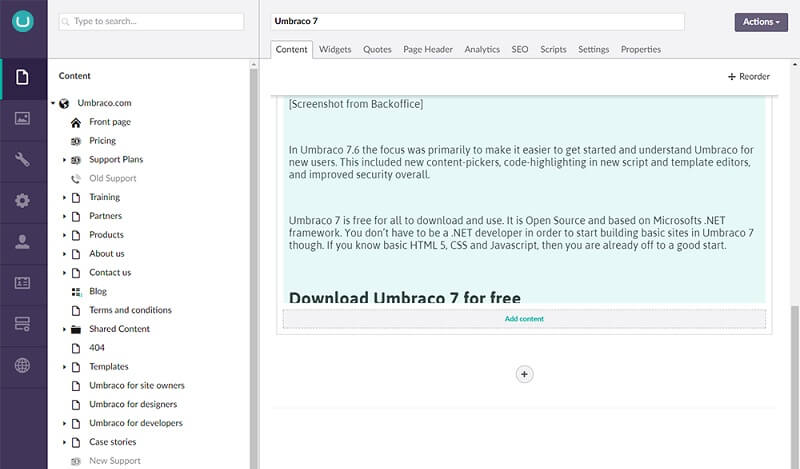Expand the Case stories tree node

[64, 442]
